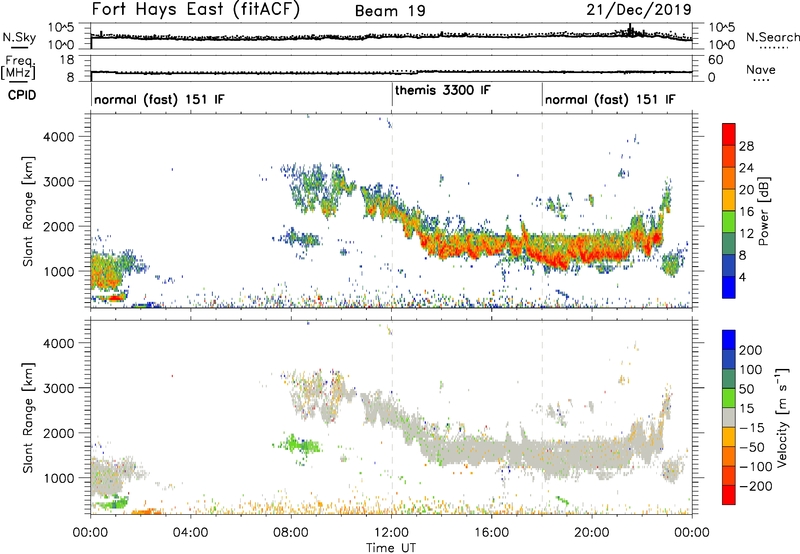This screenshot has width=800, height=554.
Task: Click the '04:00' time axis label
Action: click(x=190, y=533)
